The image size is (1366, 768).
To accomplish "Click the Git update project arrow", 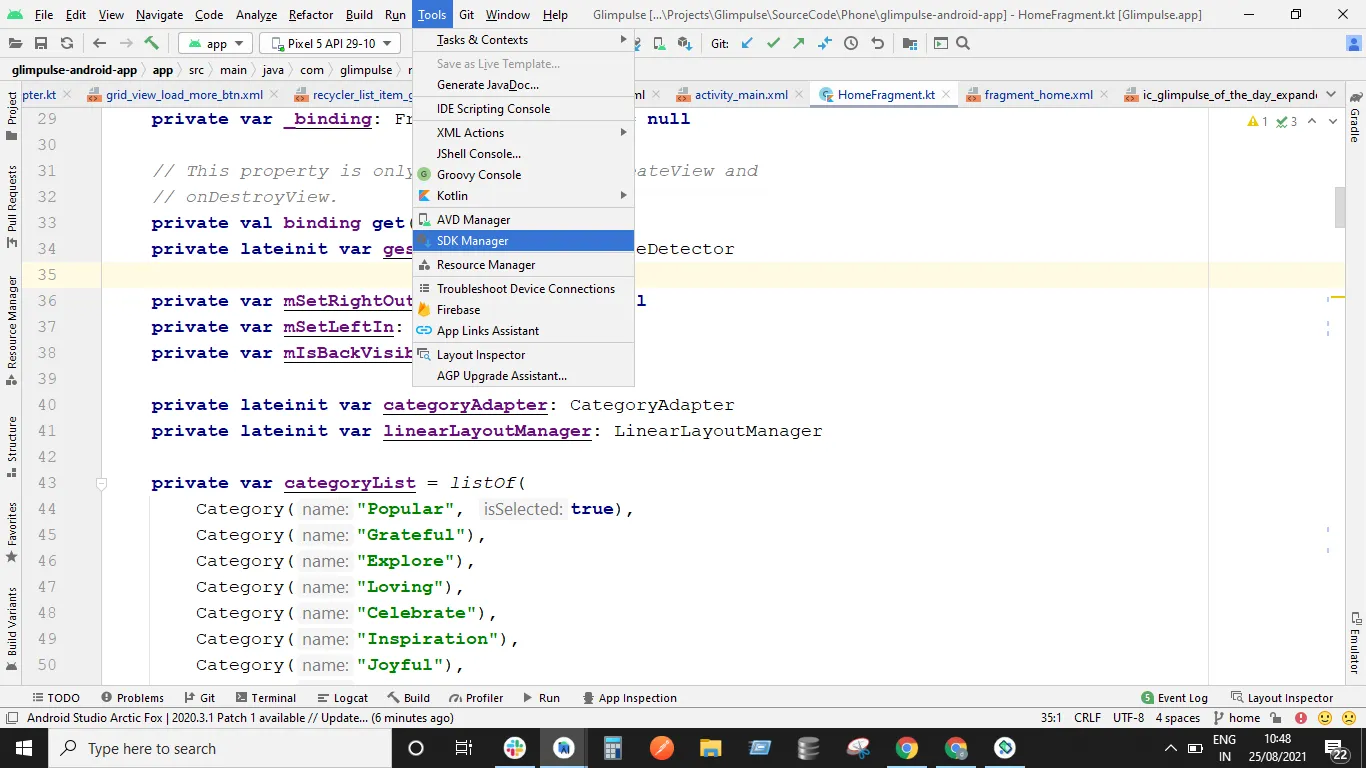I will (x=747, y=43).
